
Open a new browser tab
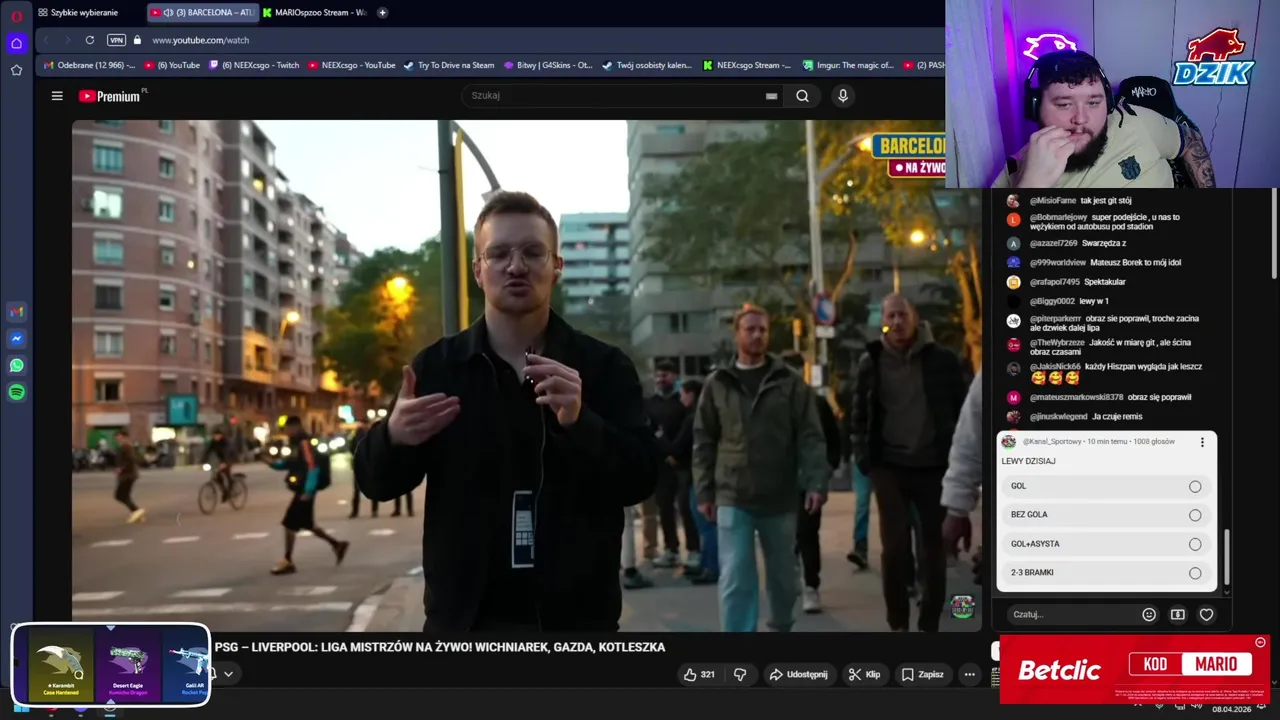click(x=382, y=12)
